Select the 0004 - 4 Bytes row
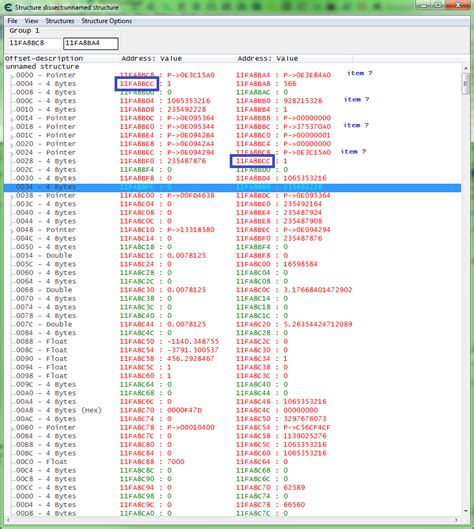The width and height of the screenshot is (474, 529). click(x=232, y=84)
